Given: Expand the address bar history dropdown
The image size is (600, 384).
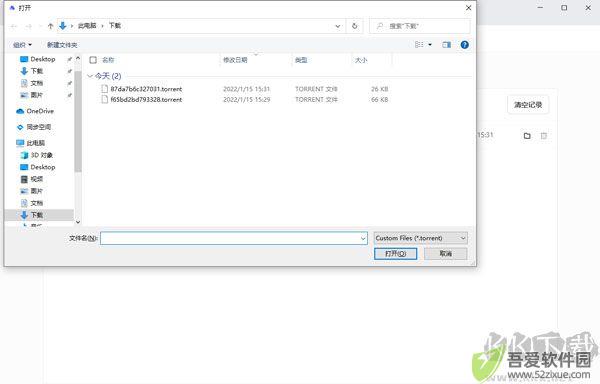Looking at the screenshot, I should click(338, 26).
